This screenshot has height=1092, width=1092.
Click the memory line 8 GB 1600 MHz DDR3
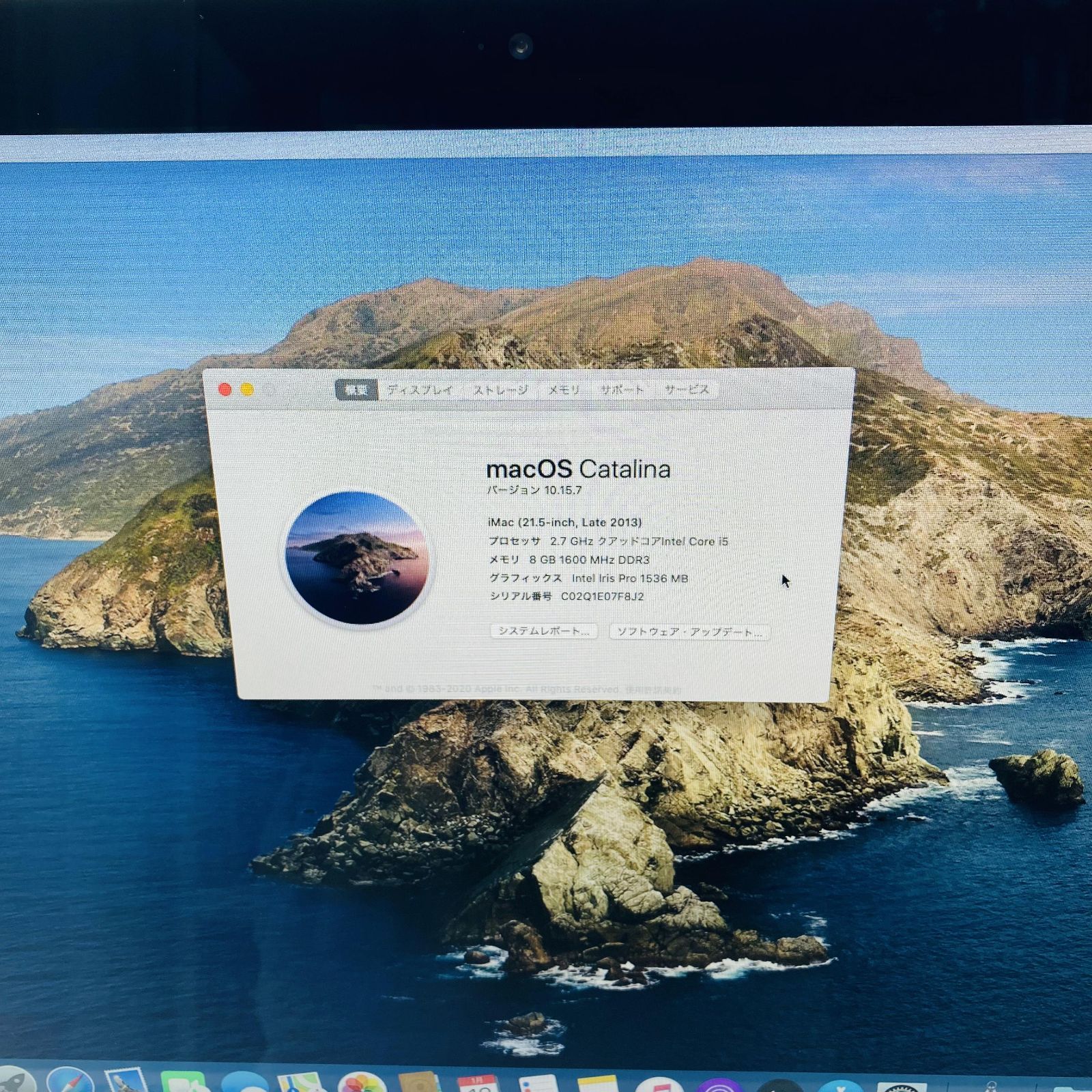coord(569,560)
